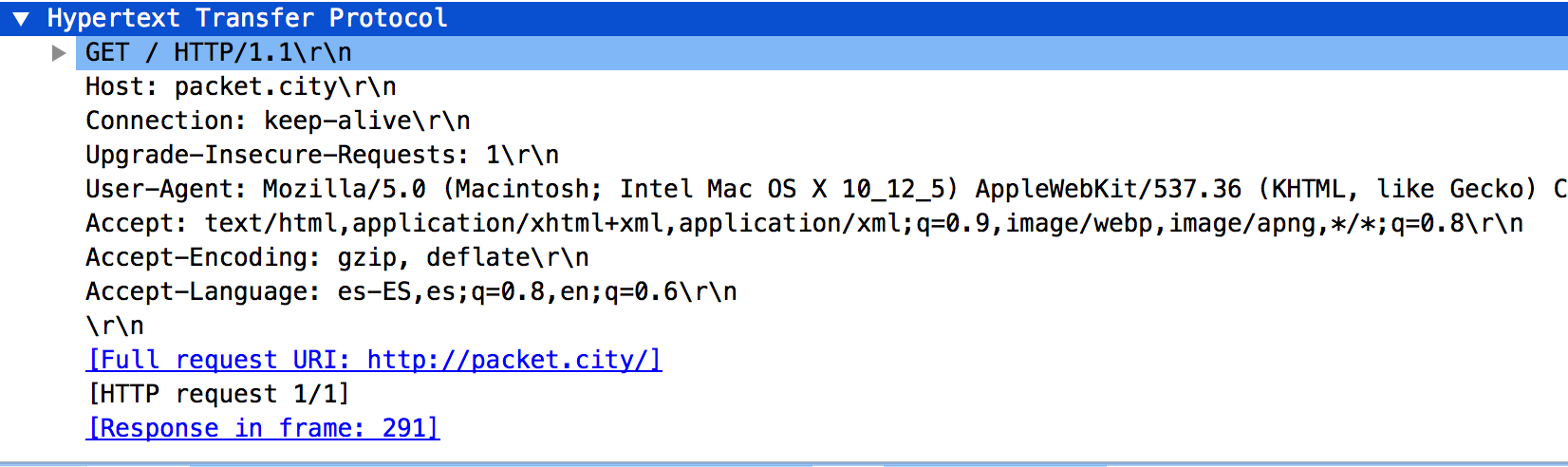Click the keep-alive value in the Connection line

(x=337, y=121)
